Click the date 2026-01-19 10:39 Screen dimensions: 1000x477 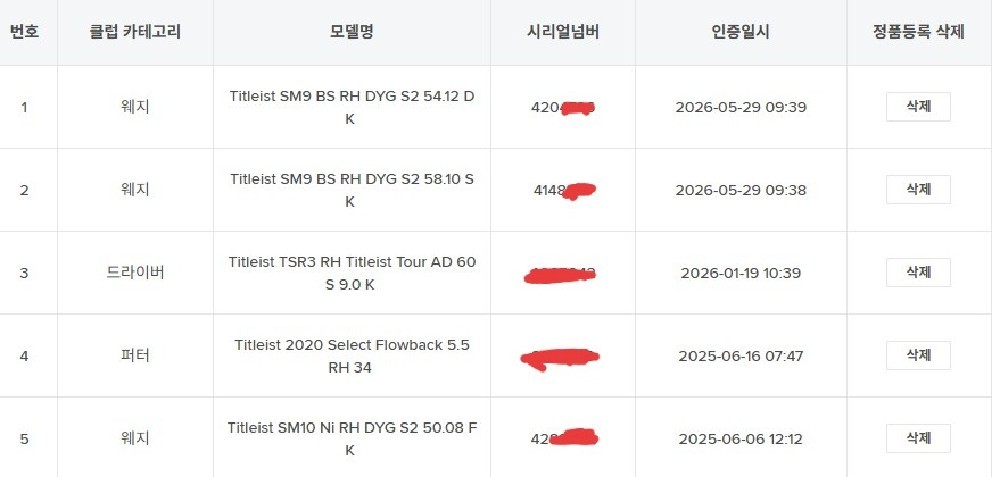740,273
